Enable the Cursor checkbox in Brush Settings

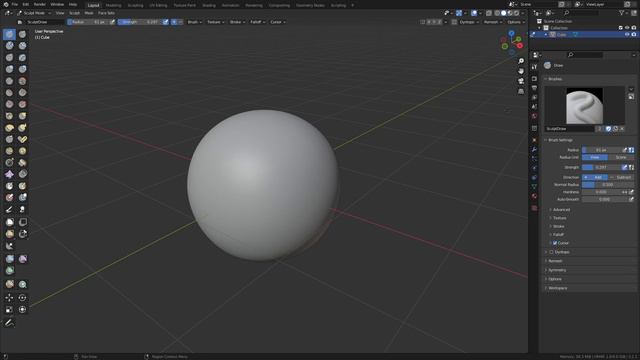555,243
